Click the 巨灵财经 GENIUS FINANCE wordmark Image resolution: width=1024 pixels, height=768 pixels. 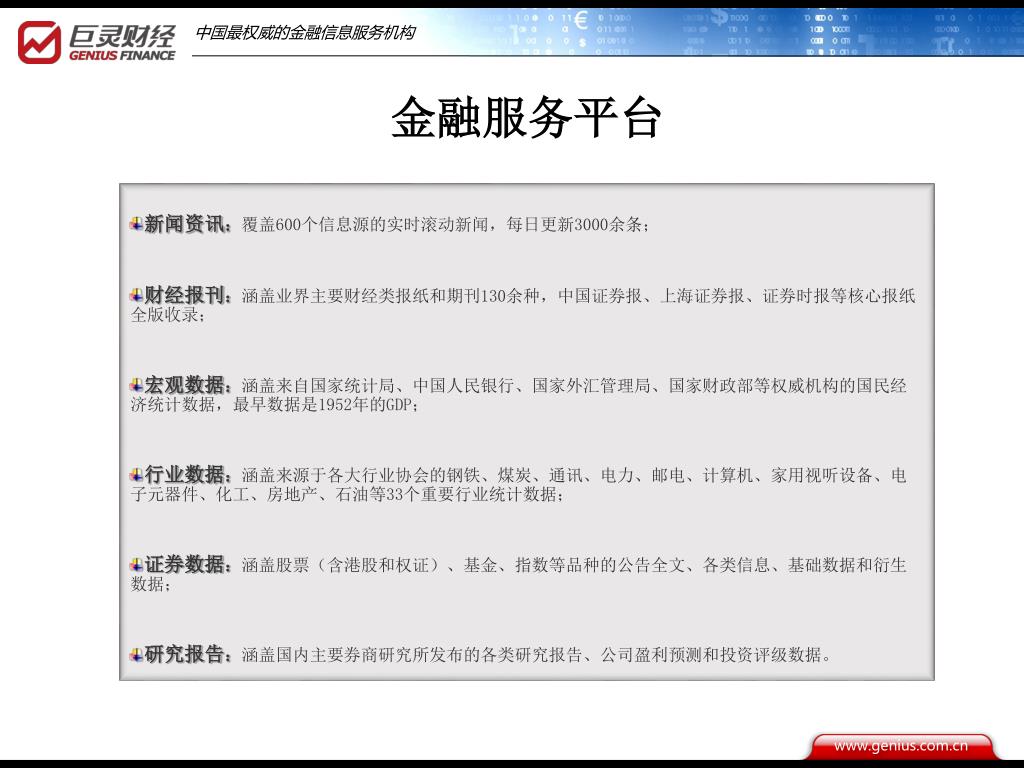click(x=122, y=42)
